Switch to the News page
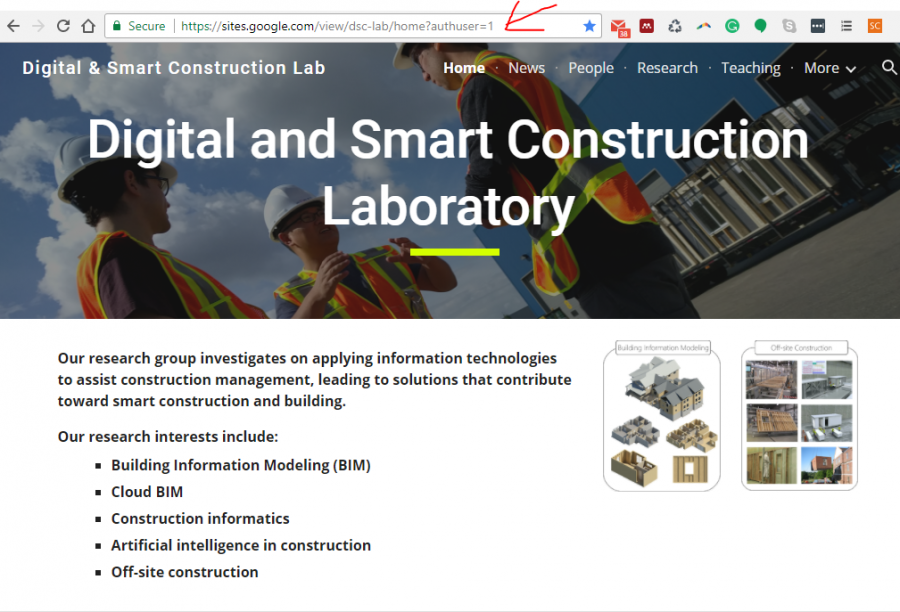 click(526, 68)
